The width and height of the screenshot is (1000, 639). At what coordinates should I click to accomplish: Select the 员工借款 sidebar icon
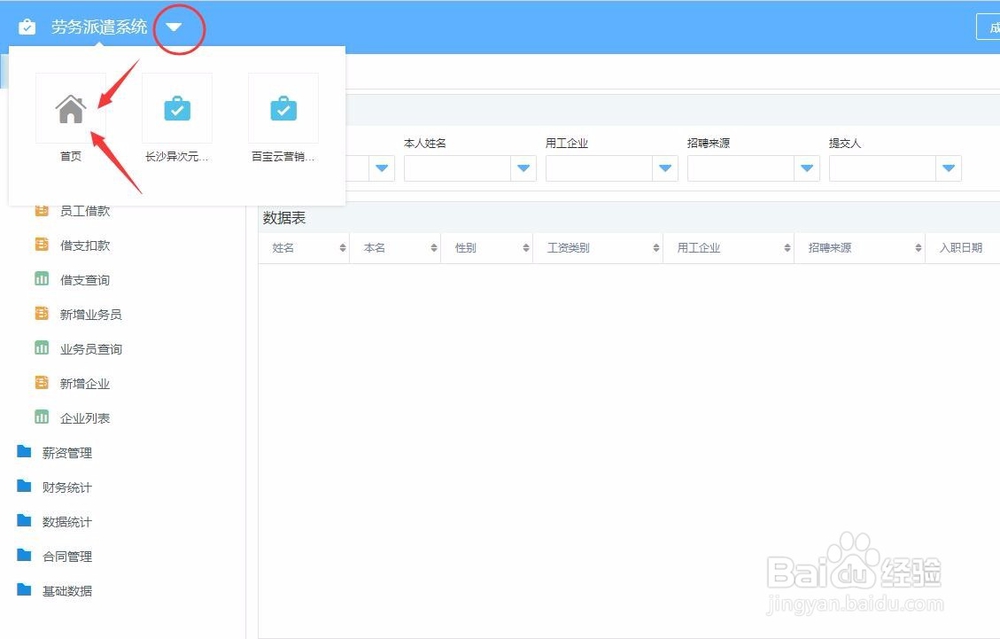click(x=40, y=210)
